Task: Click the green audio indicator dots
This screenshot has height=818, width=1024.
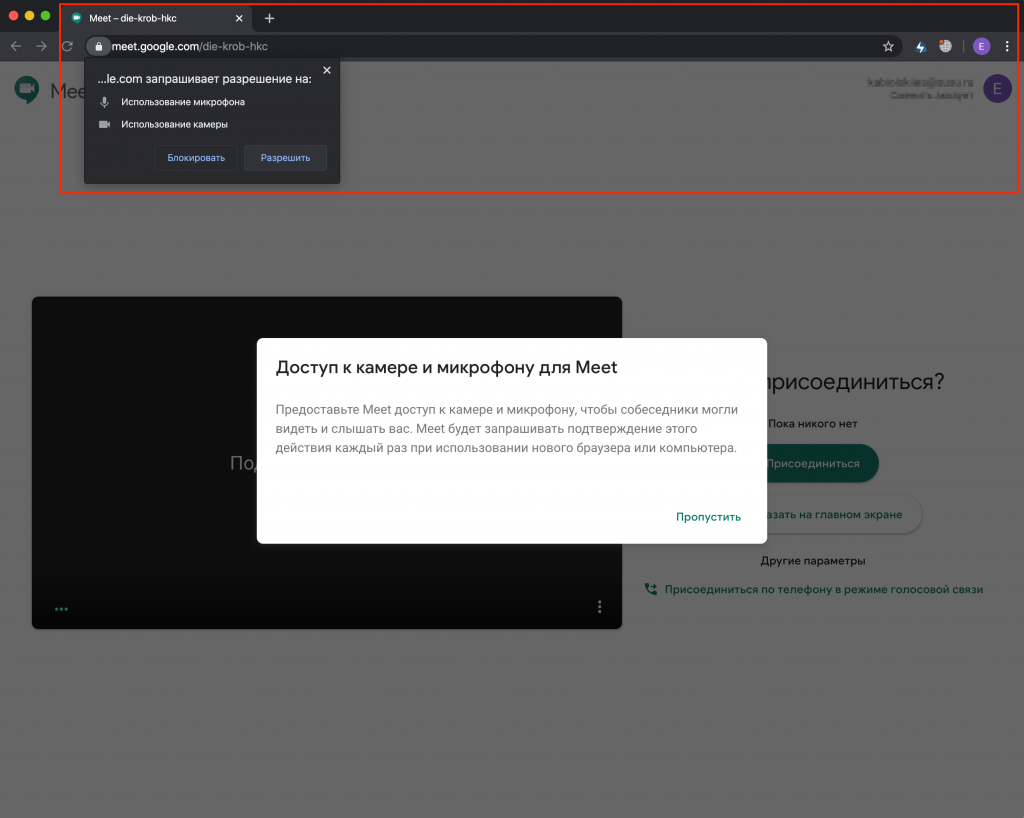Action: tap(61, 609)
